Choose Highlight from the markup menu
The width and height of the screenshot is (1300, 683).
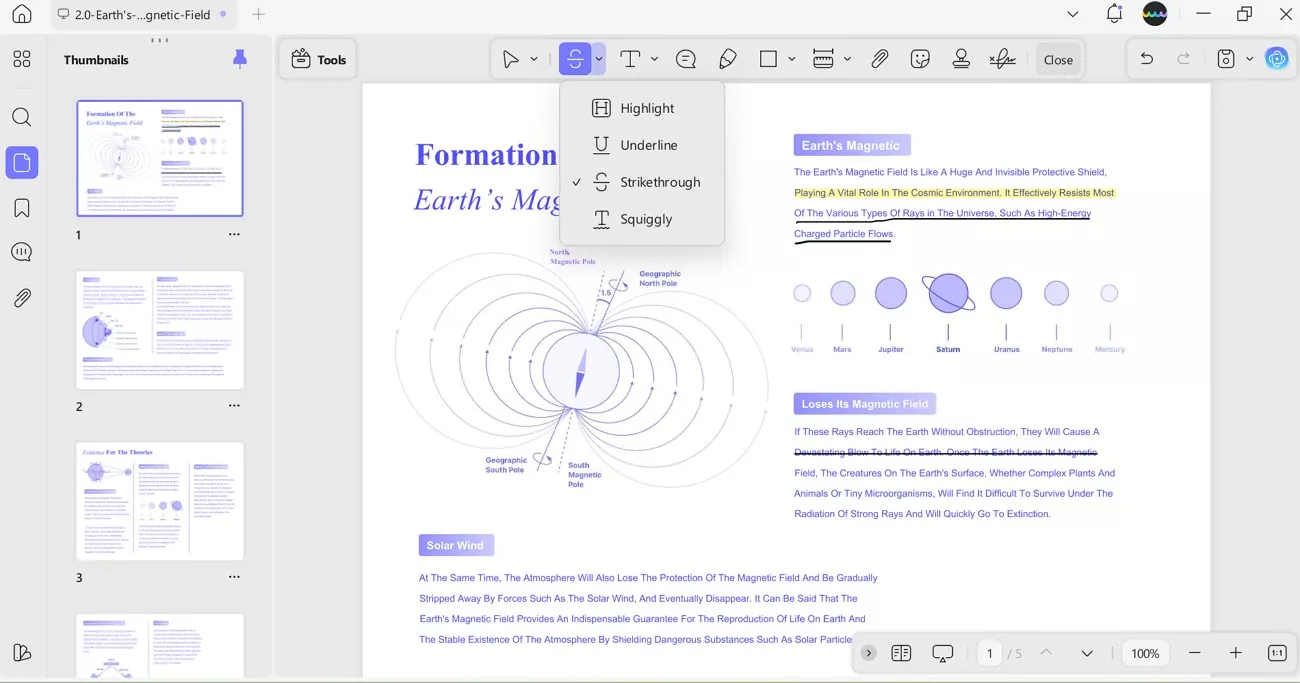(646, 108)
